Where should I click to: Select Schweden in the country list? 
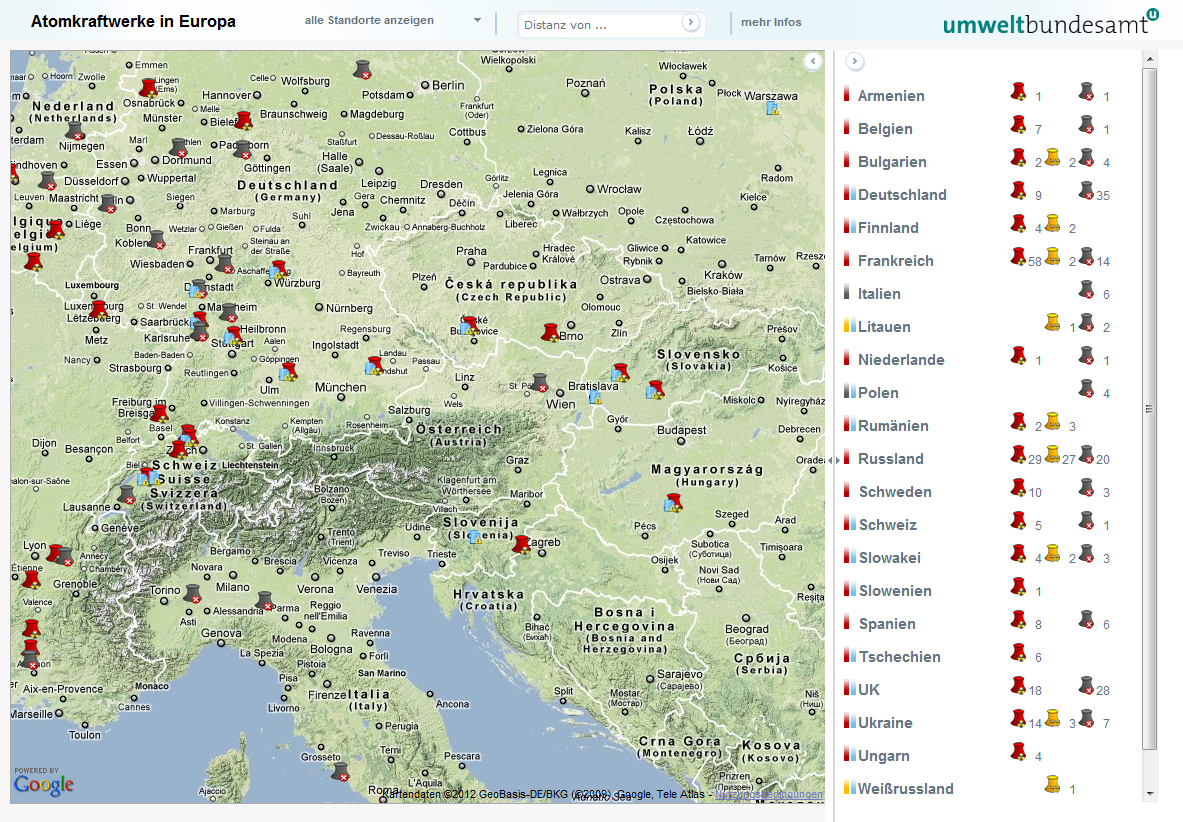pos(895,492)
